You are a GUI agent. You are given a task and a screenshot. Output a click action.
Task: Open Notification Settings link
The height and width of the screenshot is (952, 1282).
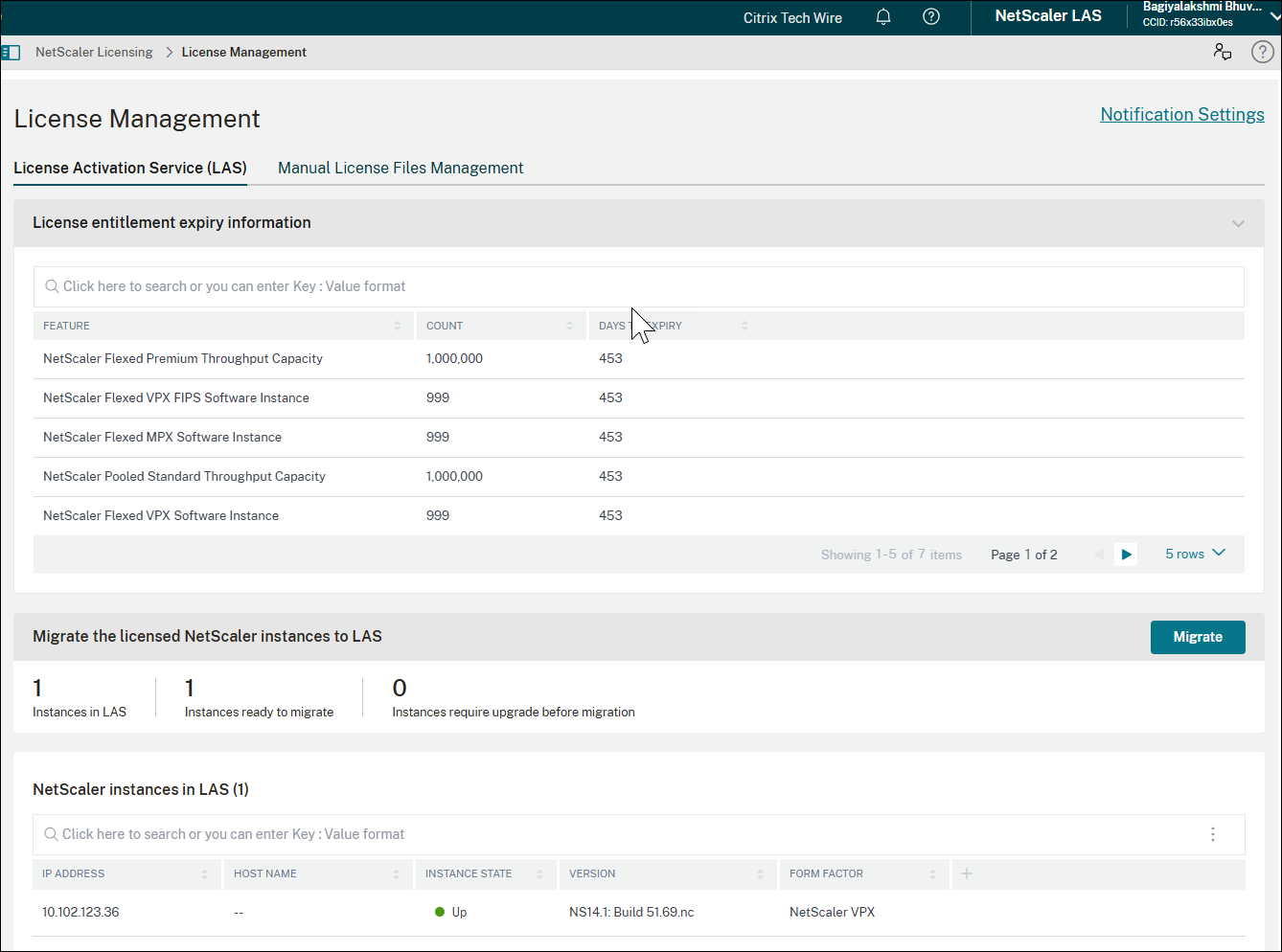(x=1182, y=114)
